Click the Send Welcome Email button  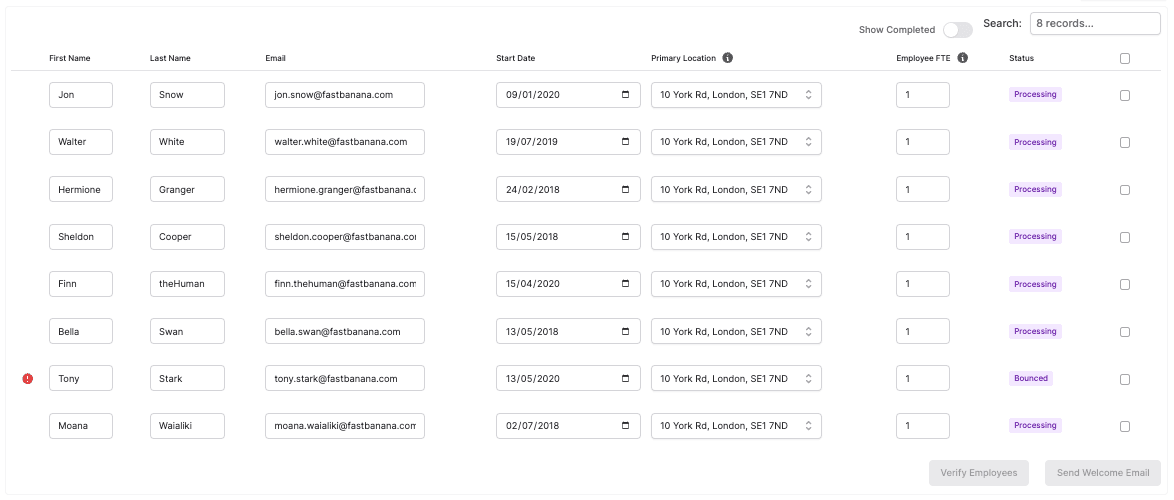click(x=1103, y=473)
